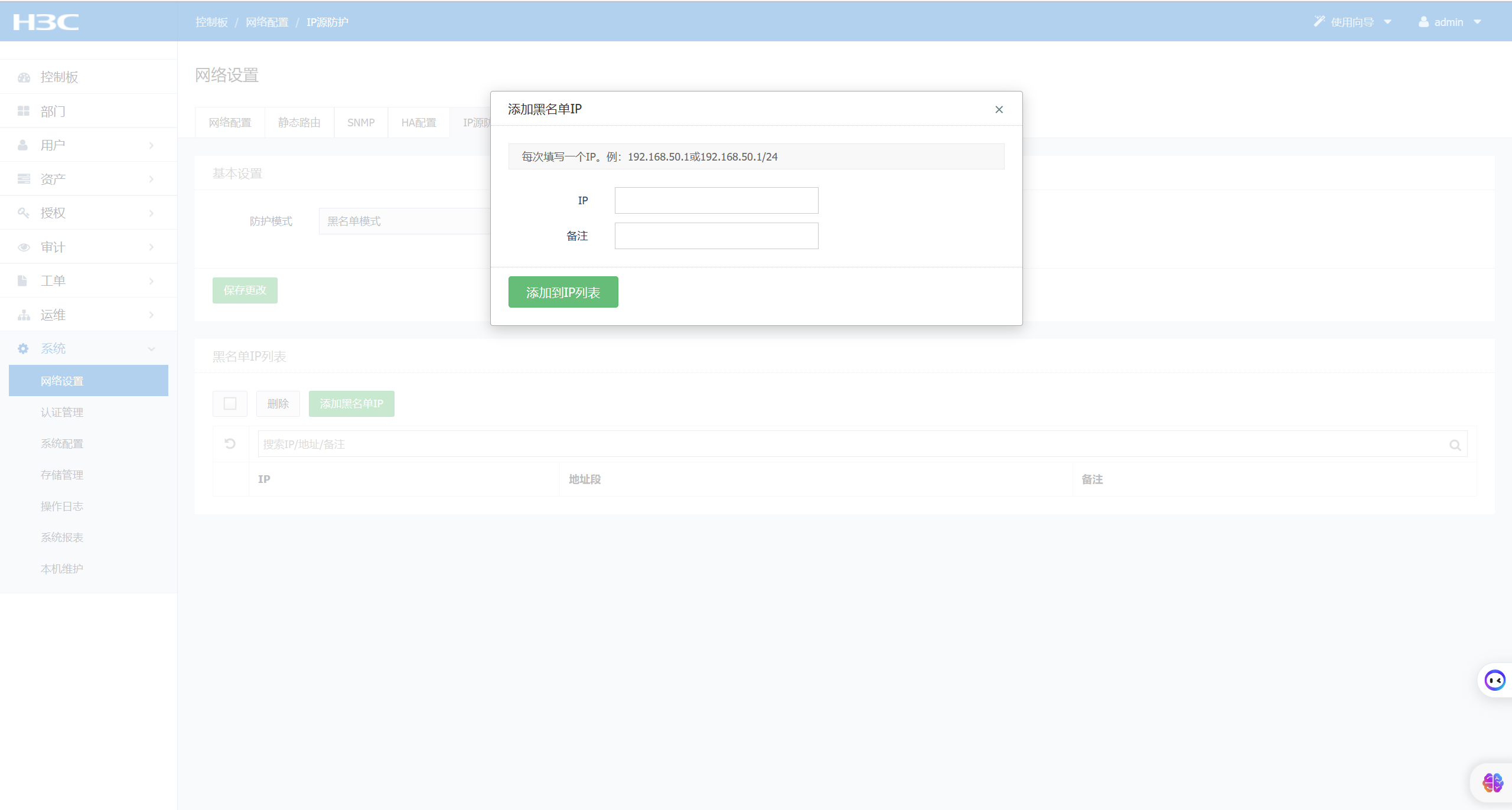Click the 添加到IP列表 button
The image size is (1512, 810).
pyautogui.click(x=563, y=292)
